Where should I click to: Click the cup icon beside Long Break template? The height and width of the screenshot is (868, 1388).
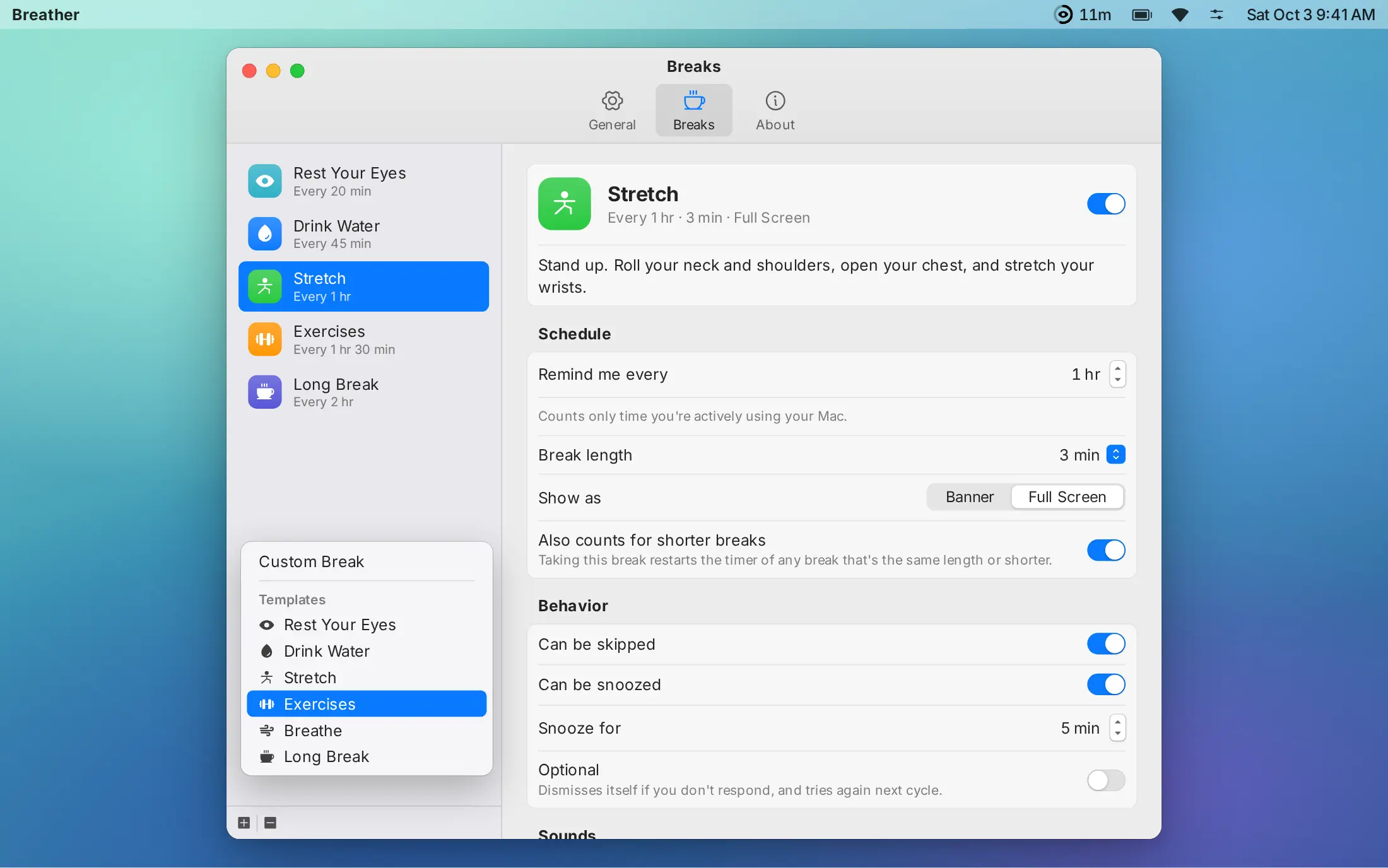point(267,756)
